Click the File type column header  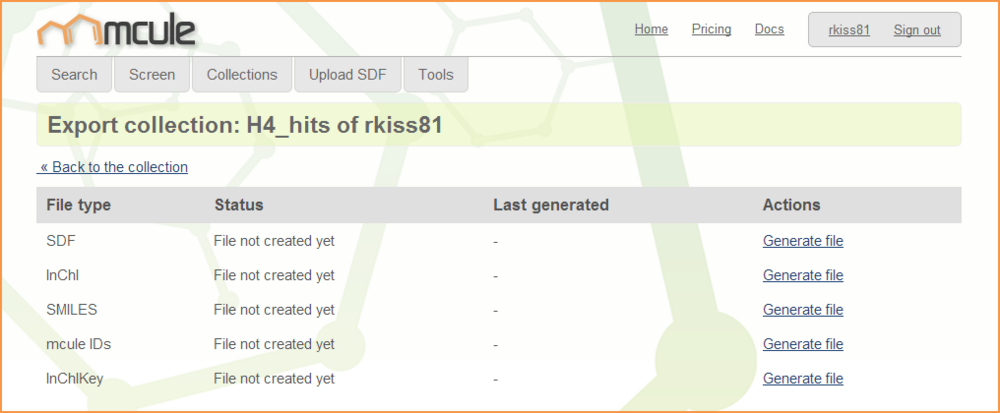click(79, 205)
